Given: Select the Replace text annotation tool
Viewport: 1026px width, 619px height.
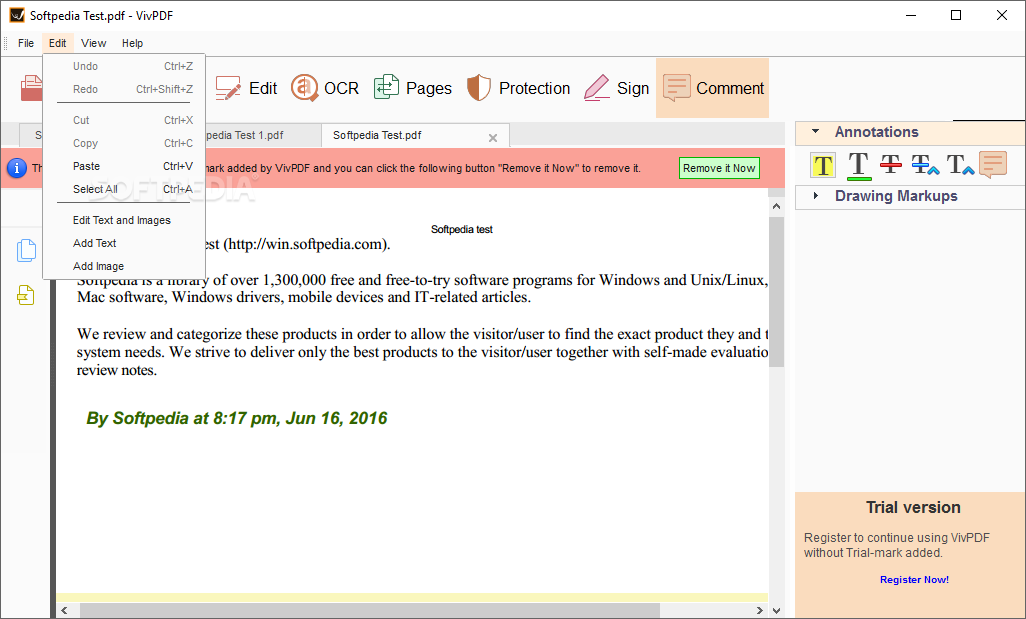Looking at the screenshot, I should [925, 164].
